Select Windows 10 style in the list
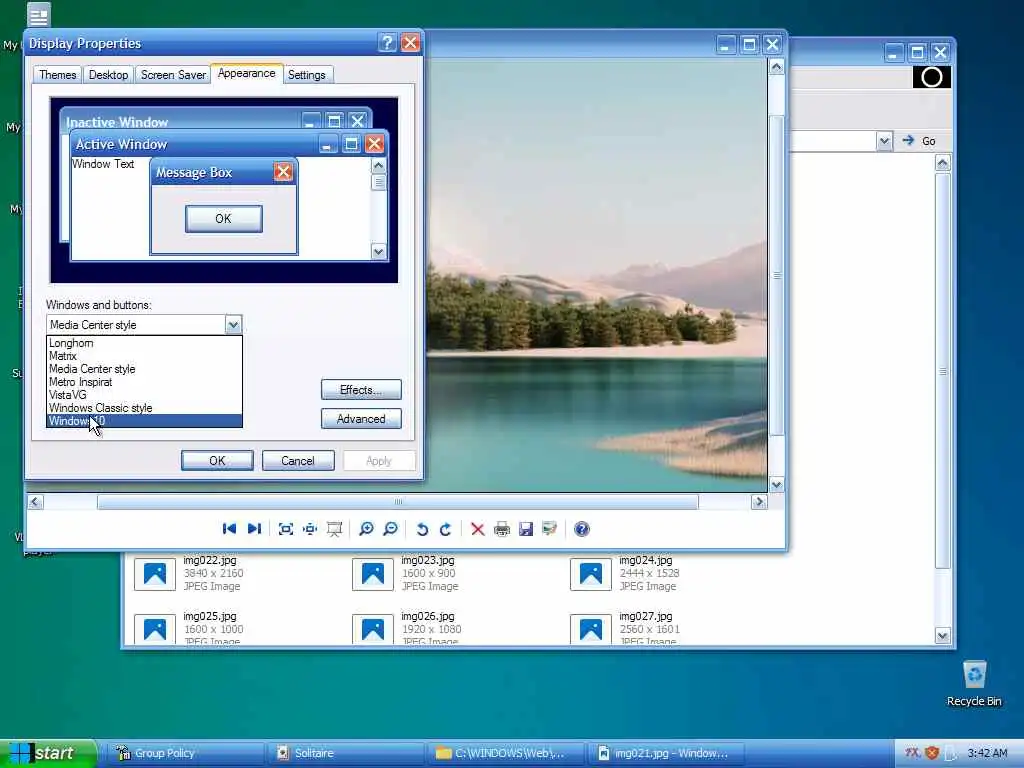Image resolution: width=1024 pixels, height=768 pixels. (144, 421)
